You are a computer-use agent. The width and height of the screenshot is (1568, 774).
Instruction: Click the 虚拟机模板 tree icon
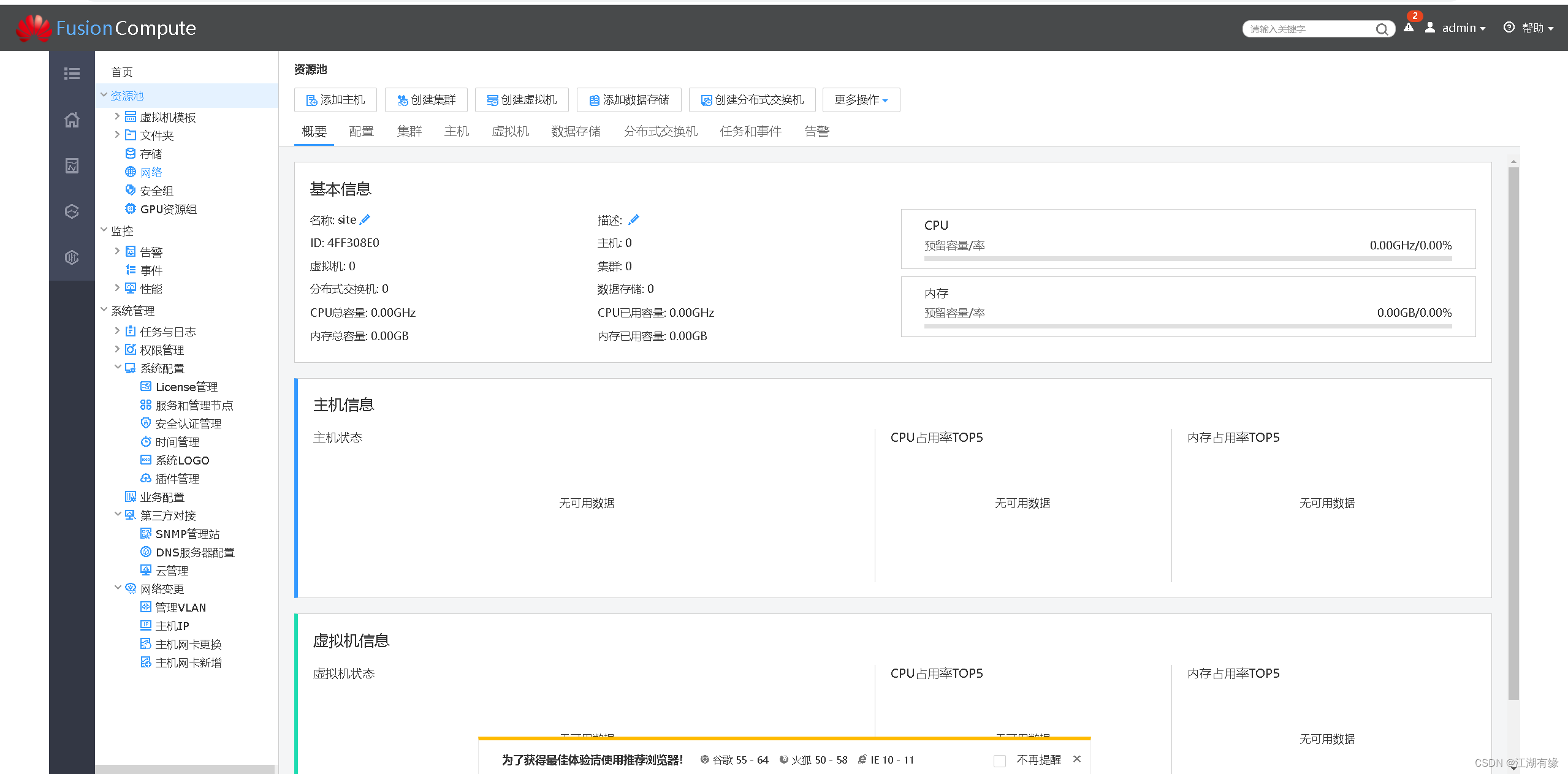click(131, 116)
